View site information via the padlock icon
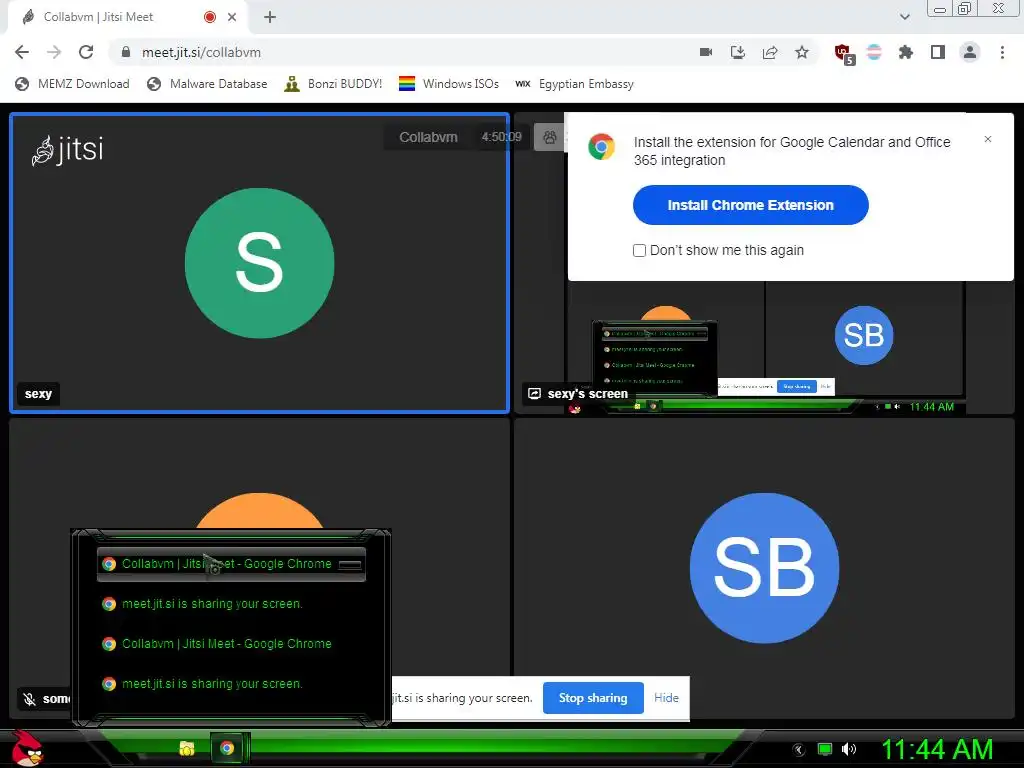This screenshot has width=1024, height=768. 126,52
